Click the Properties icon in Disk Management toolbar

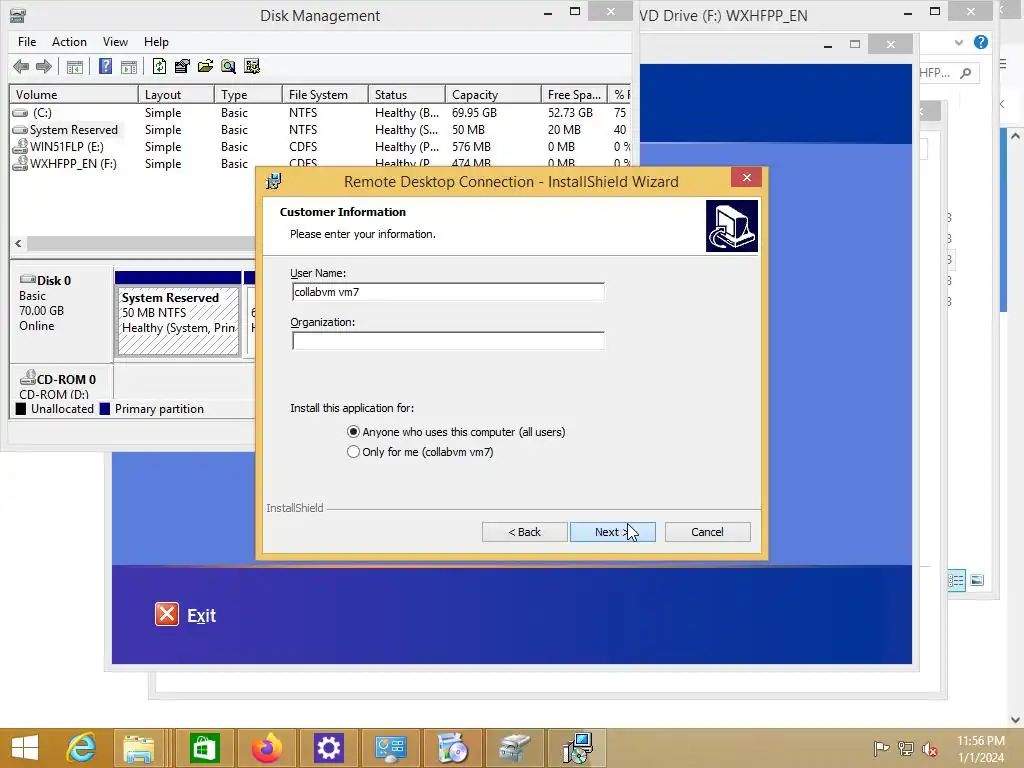tap(182, 66)
